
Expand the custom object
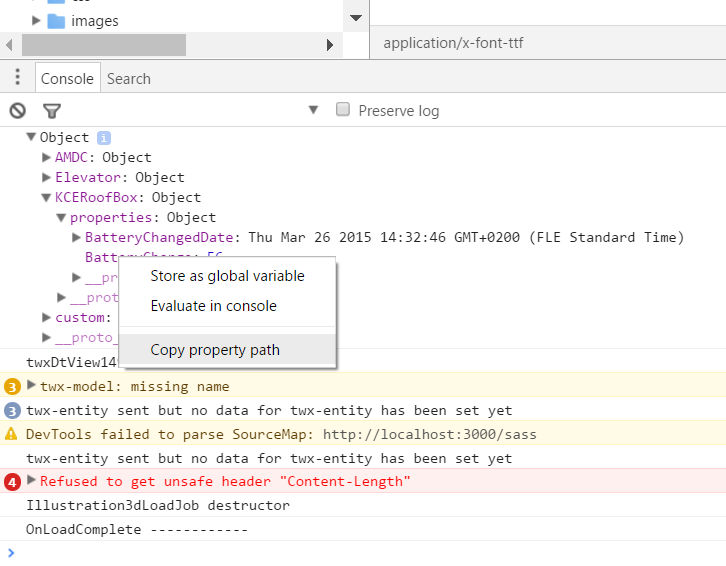tap(46, 317)
